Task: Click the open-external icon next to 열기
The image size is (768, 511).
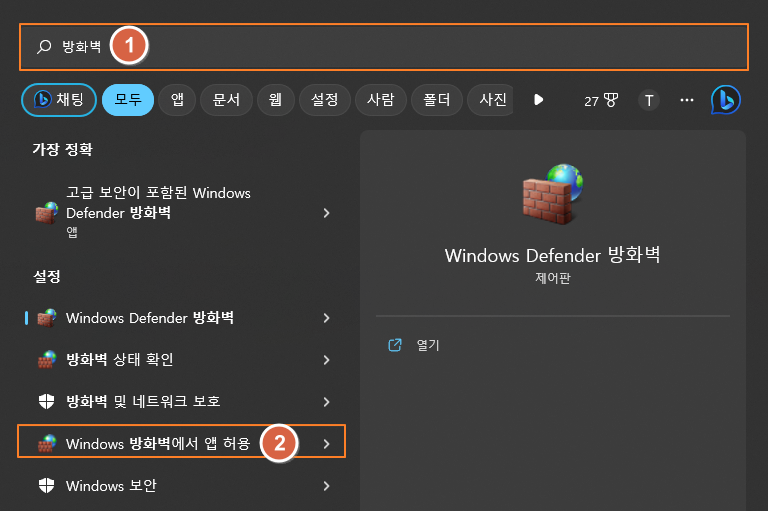Action: pyautogui.click(x=395, y=345)
